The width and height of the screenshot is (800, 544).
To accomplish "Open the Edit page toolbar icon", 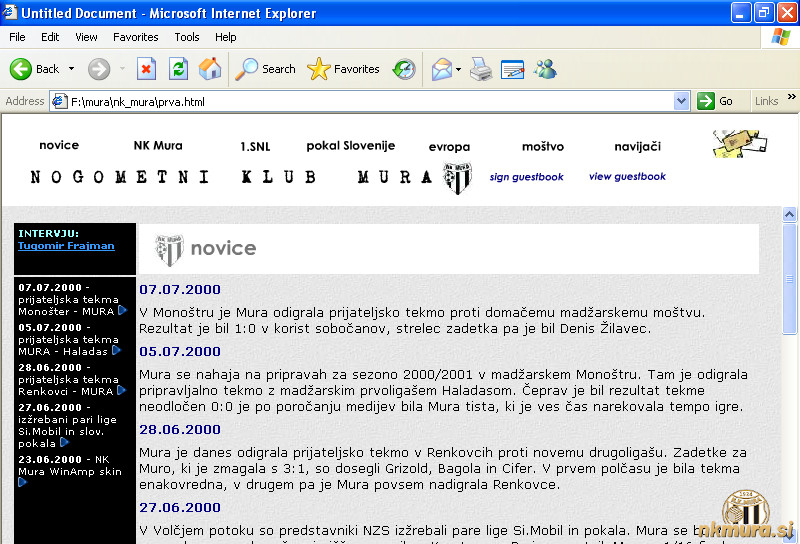I will coord(512,69).
